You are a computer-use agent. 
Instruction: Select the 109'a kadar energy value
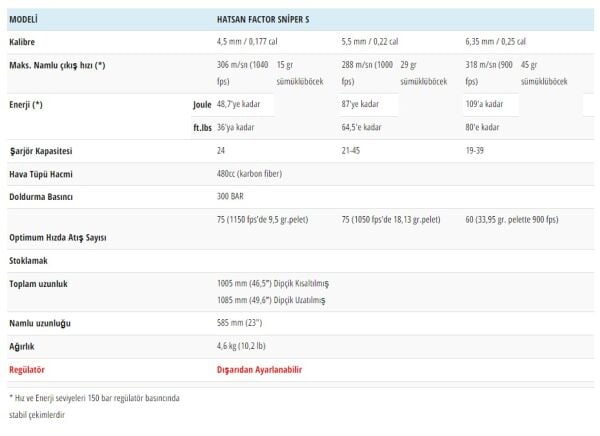[488, 104]
